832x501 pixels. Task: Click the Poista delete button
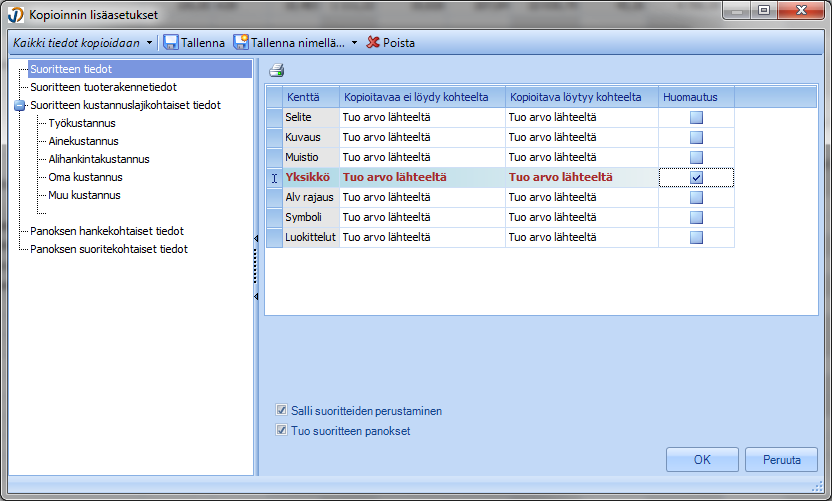pyautogui.click(x=391, y=43)
